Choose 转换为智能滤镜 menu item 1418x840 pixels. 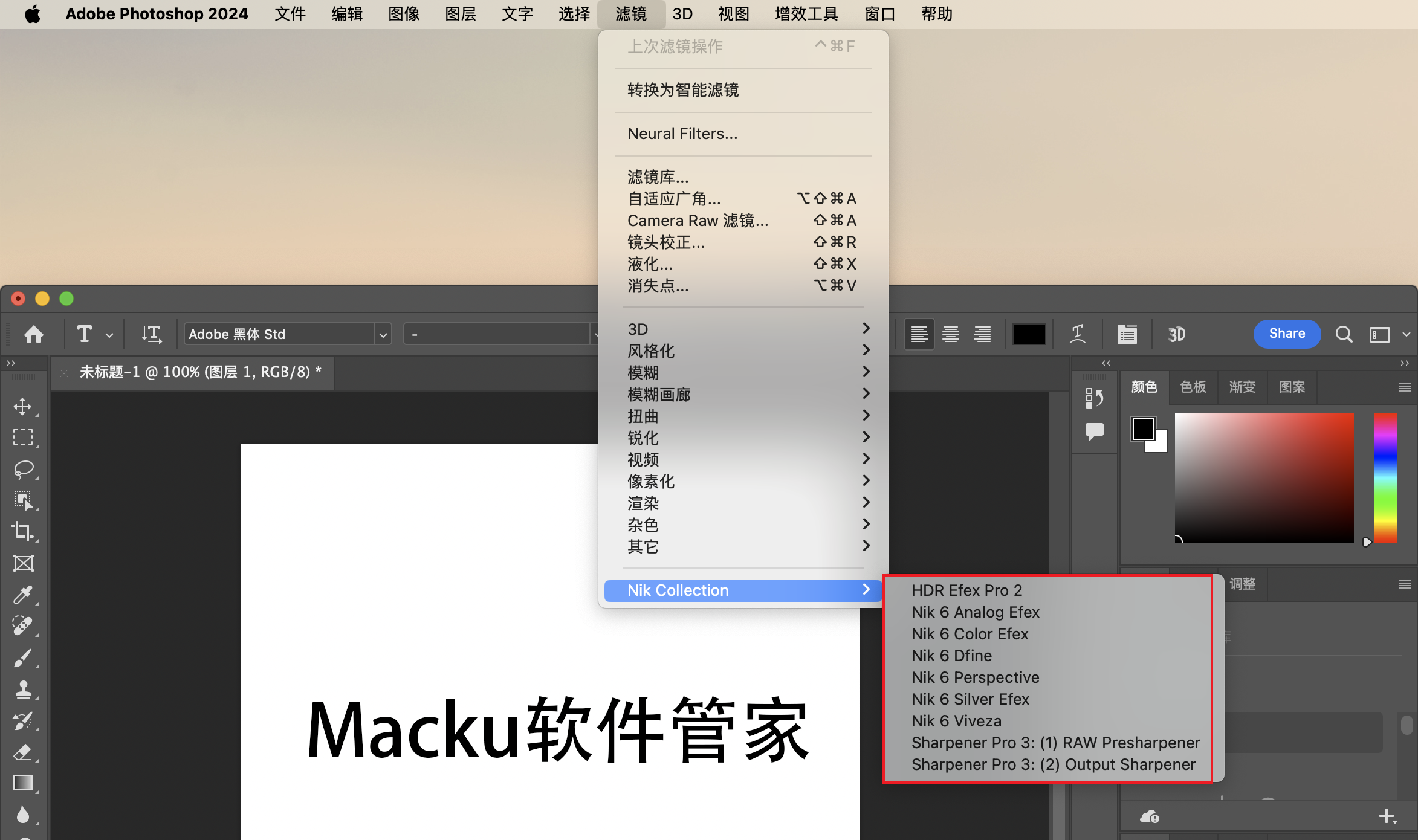pos(743,90)
